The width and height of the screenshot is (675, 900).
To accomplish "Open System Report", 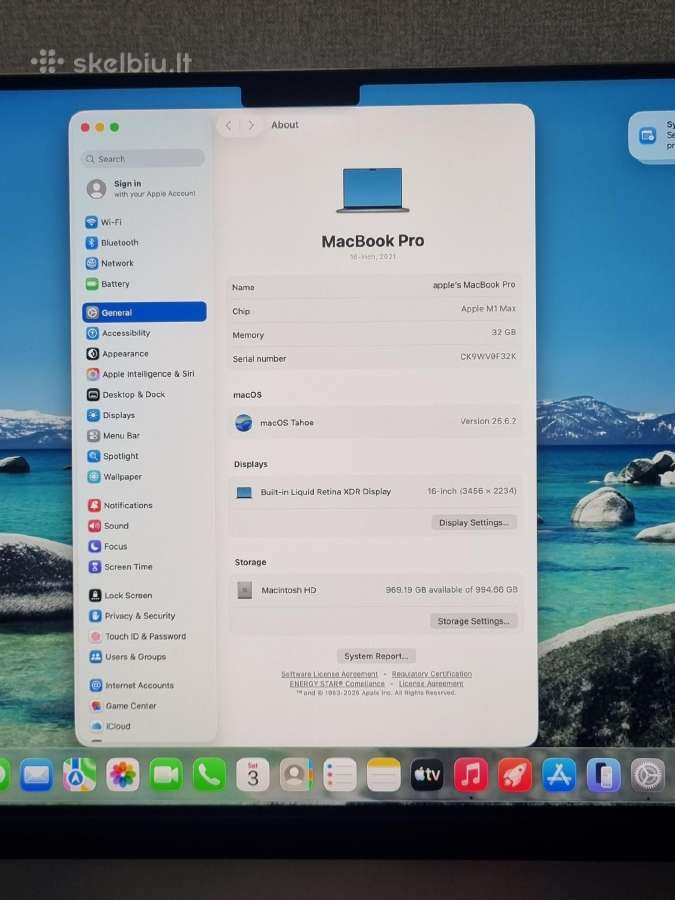I will pyautogui.click(x=376, y=656).
